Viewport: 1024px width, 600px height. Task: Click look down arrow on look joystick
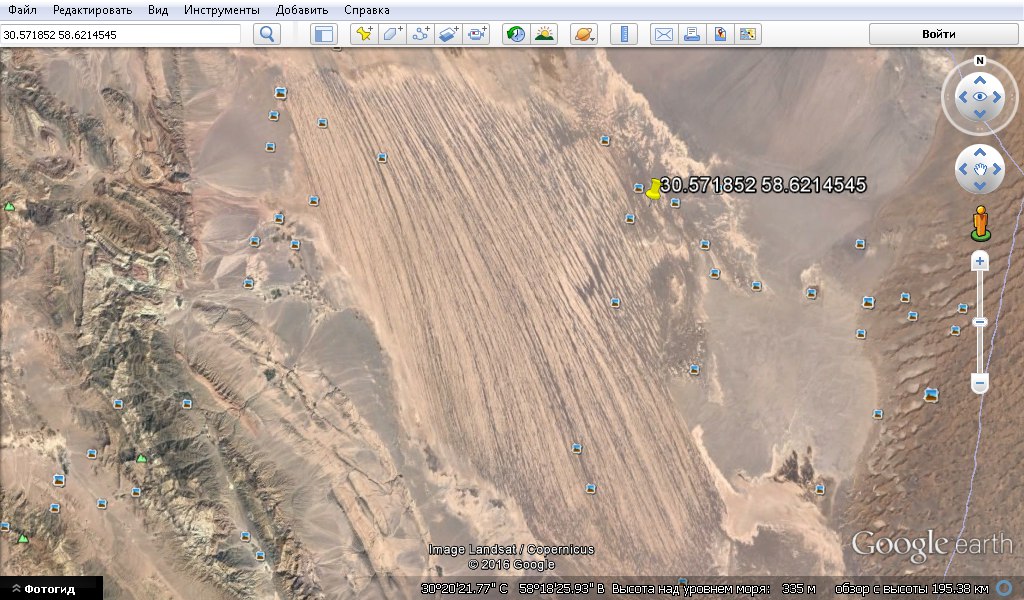pos(980,114)
